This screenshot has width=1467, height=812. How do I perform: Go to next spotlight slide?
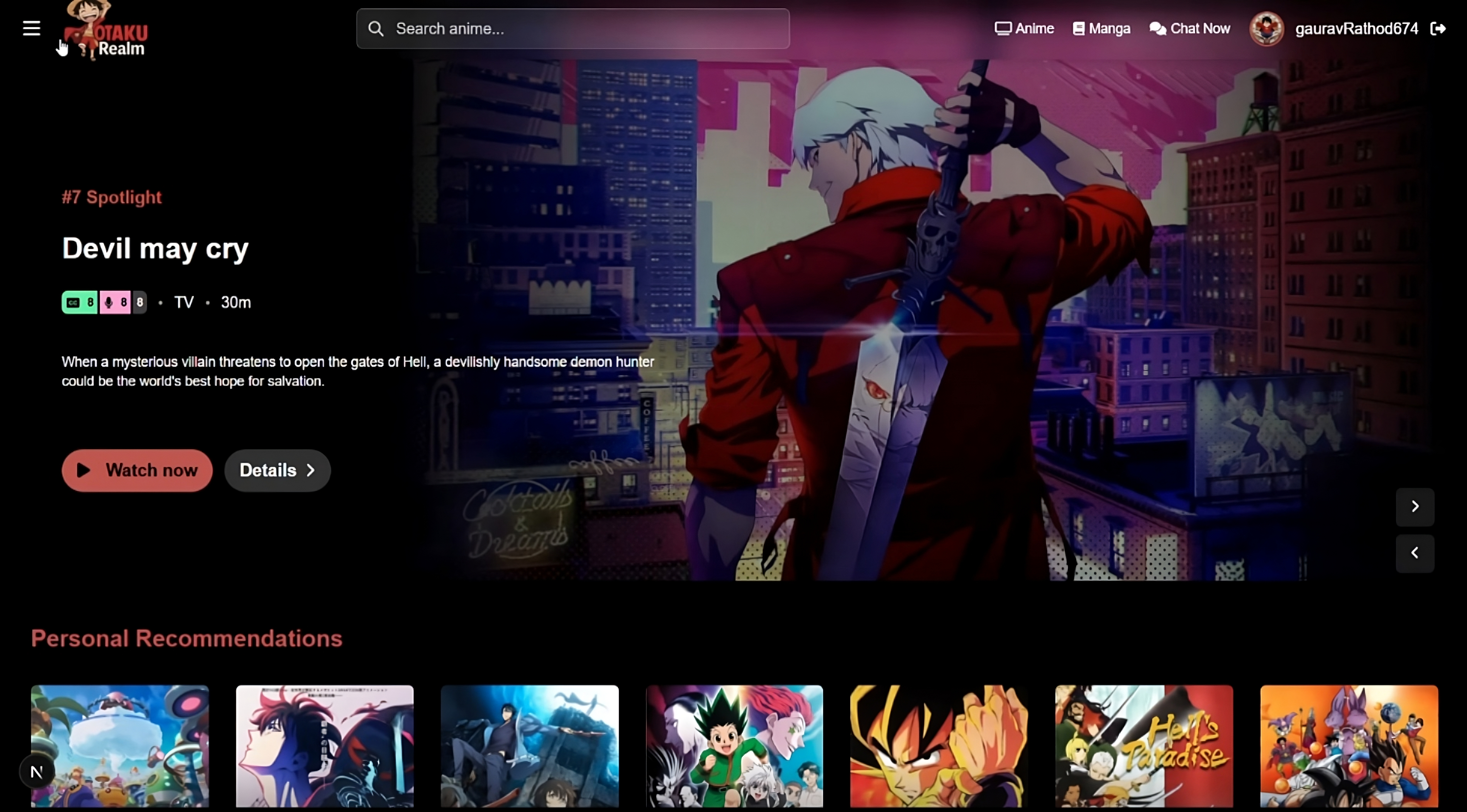[1414, 506]
